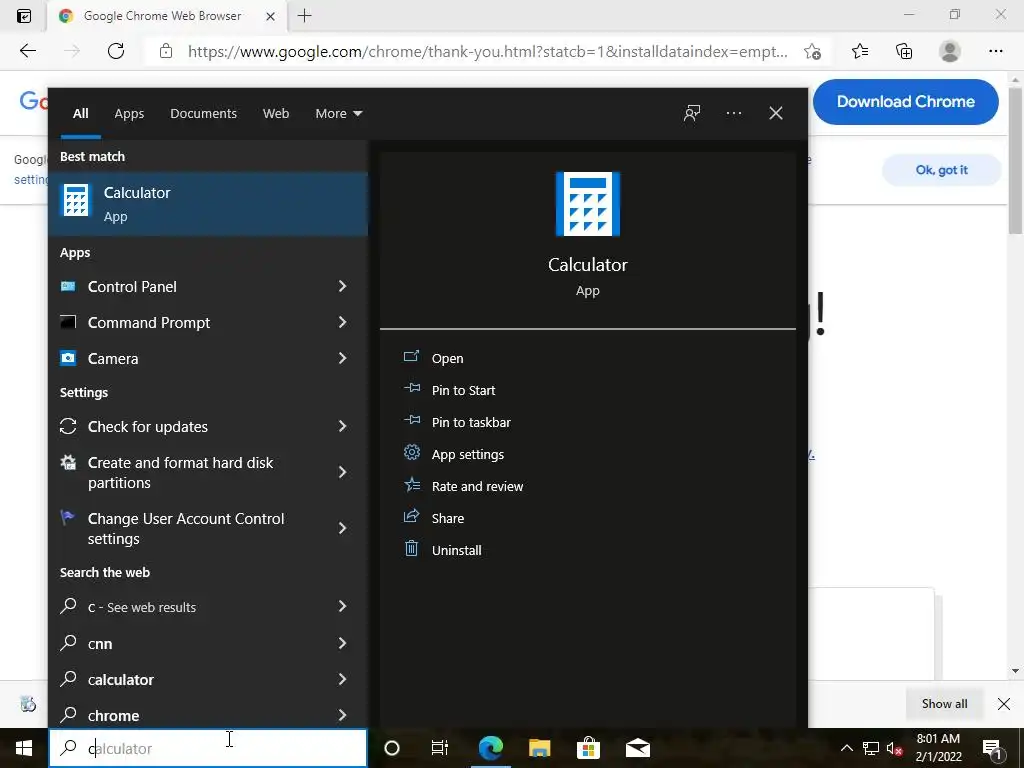
Task: Expand the 'c - See web results' arrow
Action: tap(342, 607)
